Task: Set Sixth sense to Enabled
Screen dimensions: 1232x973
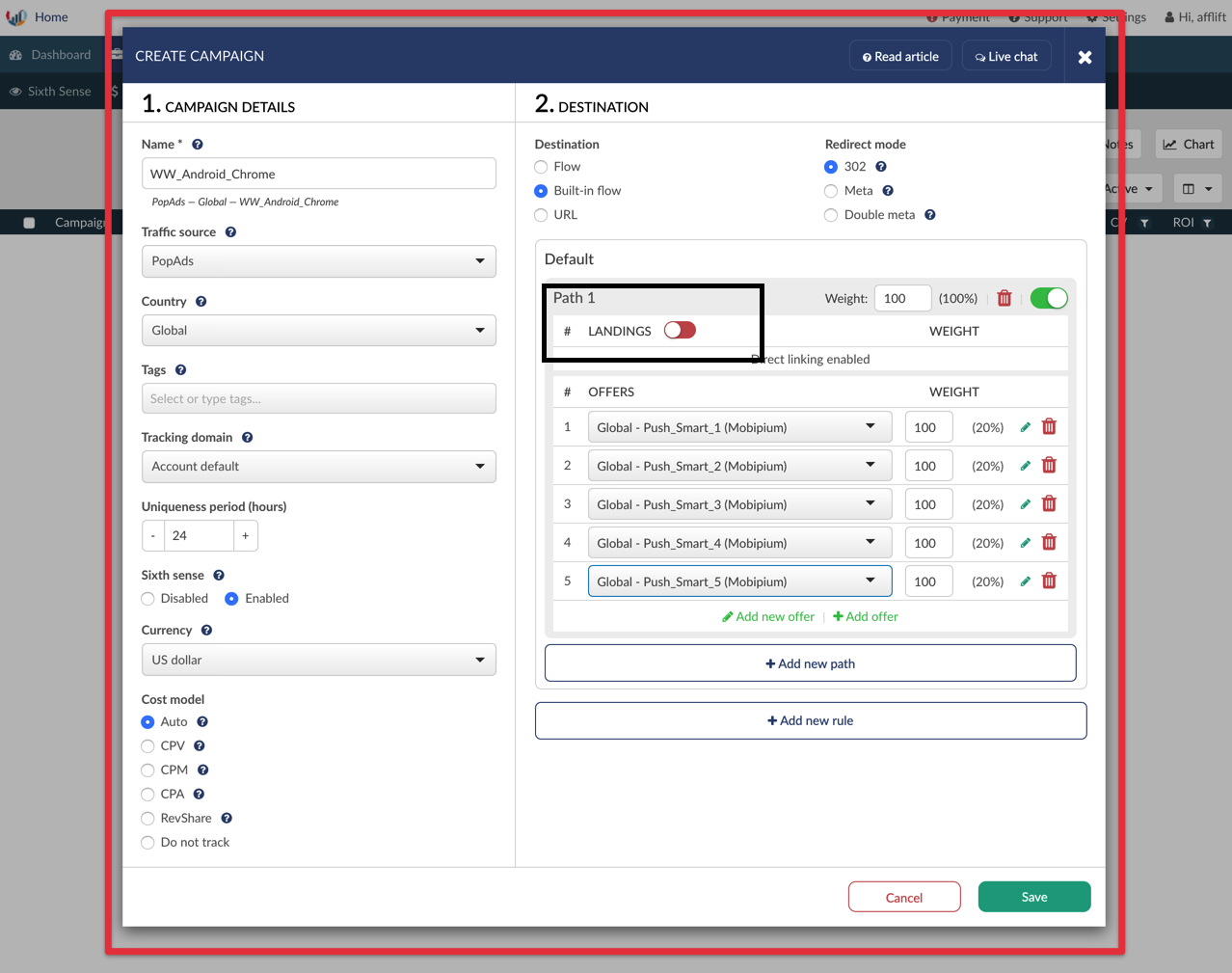Action: pos(231,599)
